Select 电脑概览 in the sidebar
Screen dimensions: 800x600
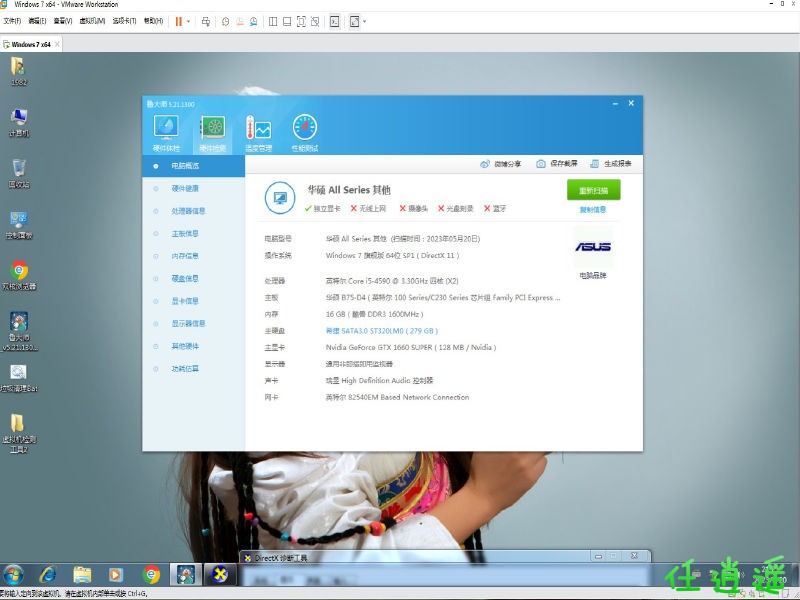click(x=193, y=166)
